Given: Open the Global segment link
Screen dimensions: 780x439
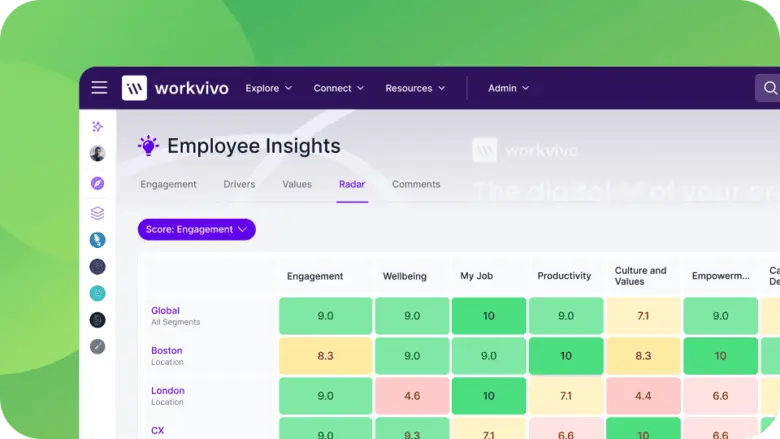Looking at the screenshot, I should click(x=165, y=310).
